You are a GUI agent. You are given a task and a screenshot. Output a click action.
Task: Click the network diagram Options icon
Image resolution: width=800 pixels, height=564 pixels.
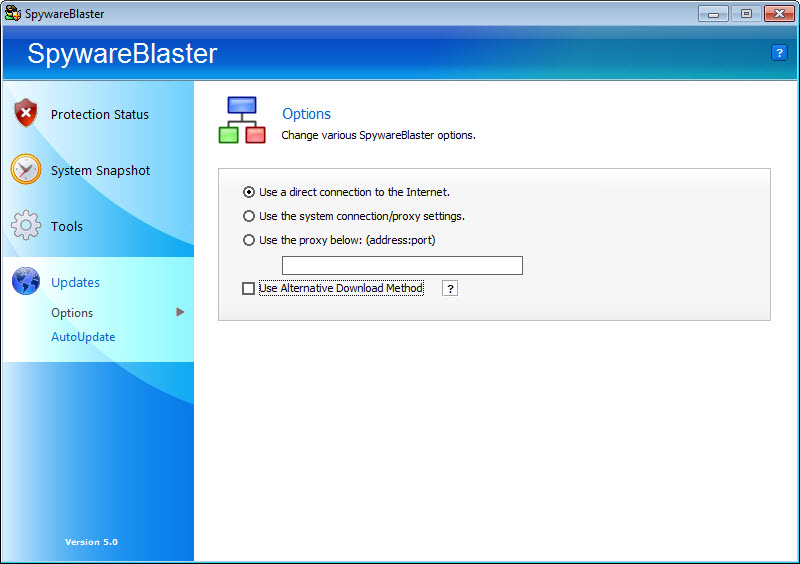(242, 120)
